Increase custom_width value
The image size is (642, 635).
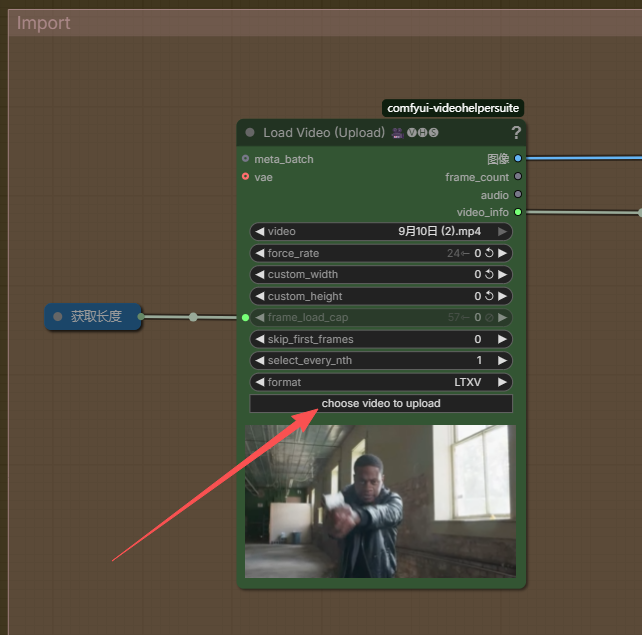tap(502, 274)
